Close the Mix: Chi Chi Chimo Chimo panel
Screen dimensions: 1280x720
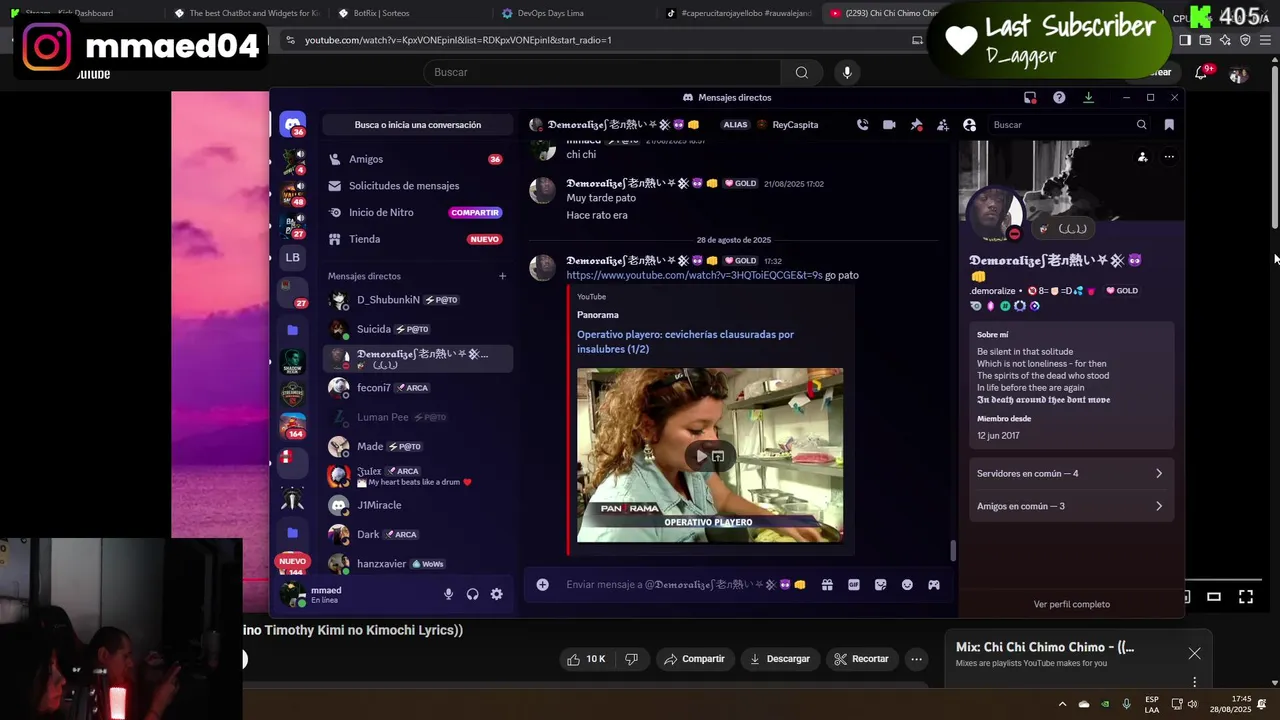point(1194,653)
